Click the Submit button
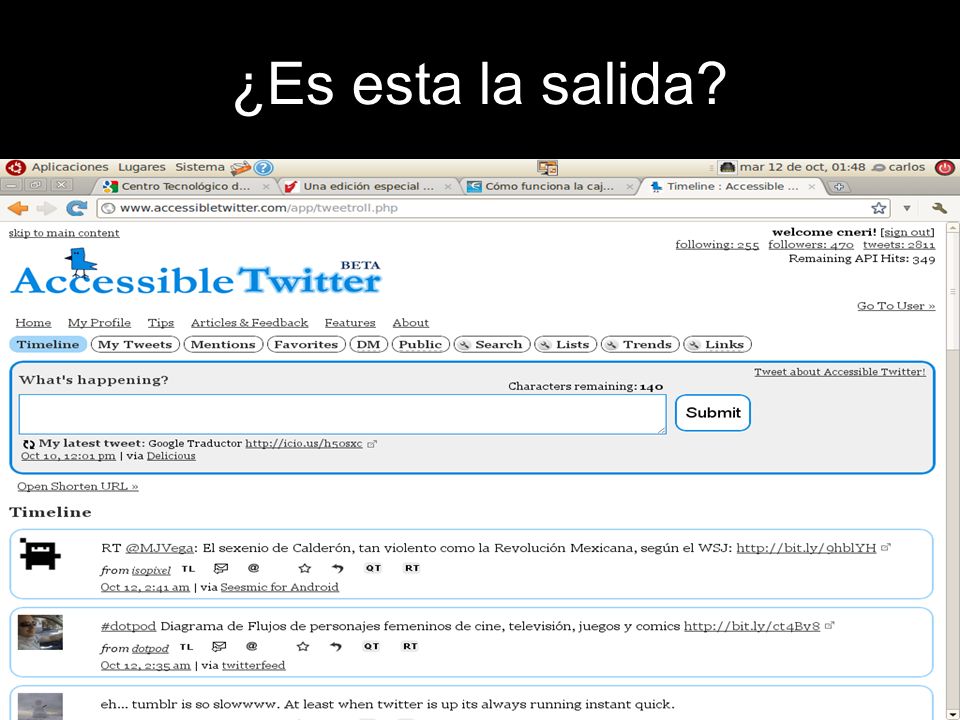The width and height of the screenshot is (960, 720). pyautogui.click(x=713, y=413)
